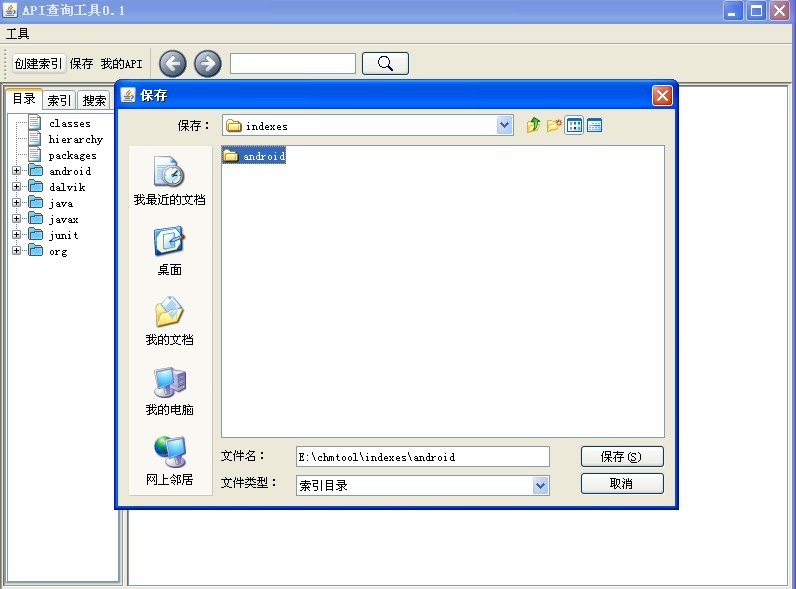Click the 我的API toolbar button

point(121,63)
